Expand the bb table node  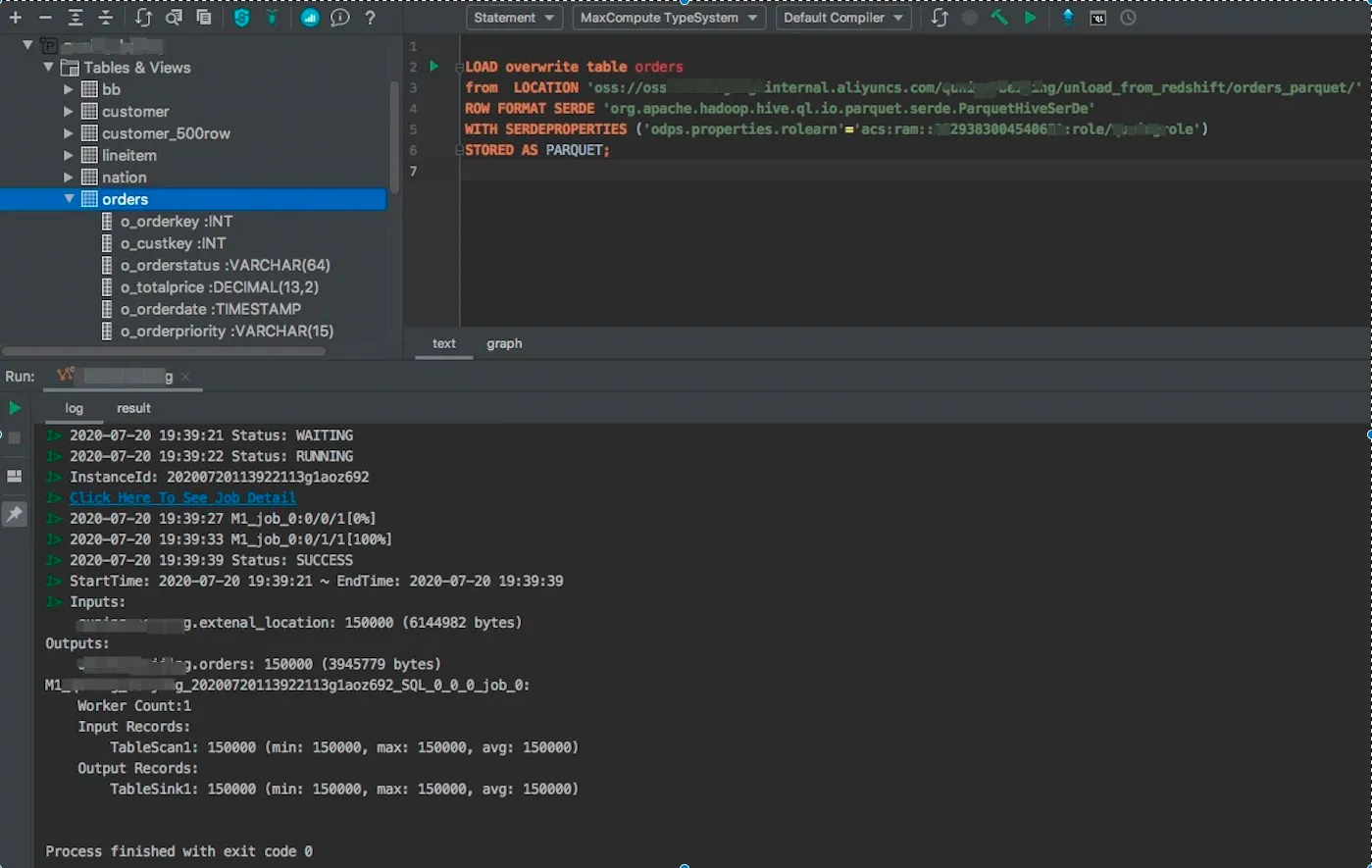(69, 89)
